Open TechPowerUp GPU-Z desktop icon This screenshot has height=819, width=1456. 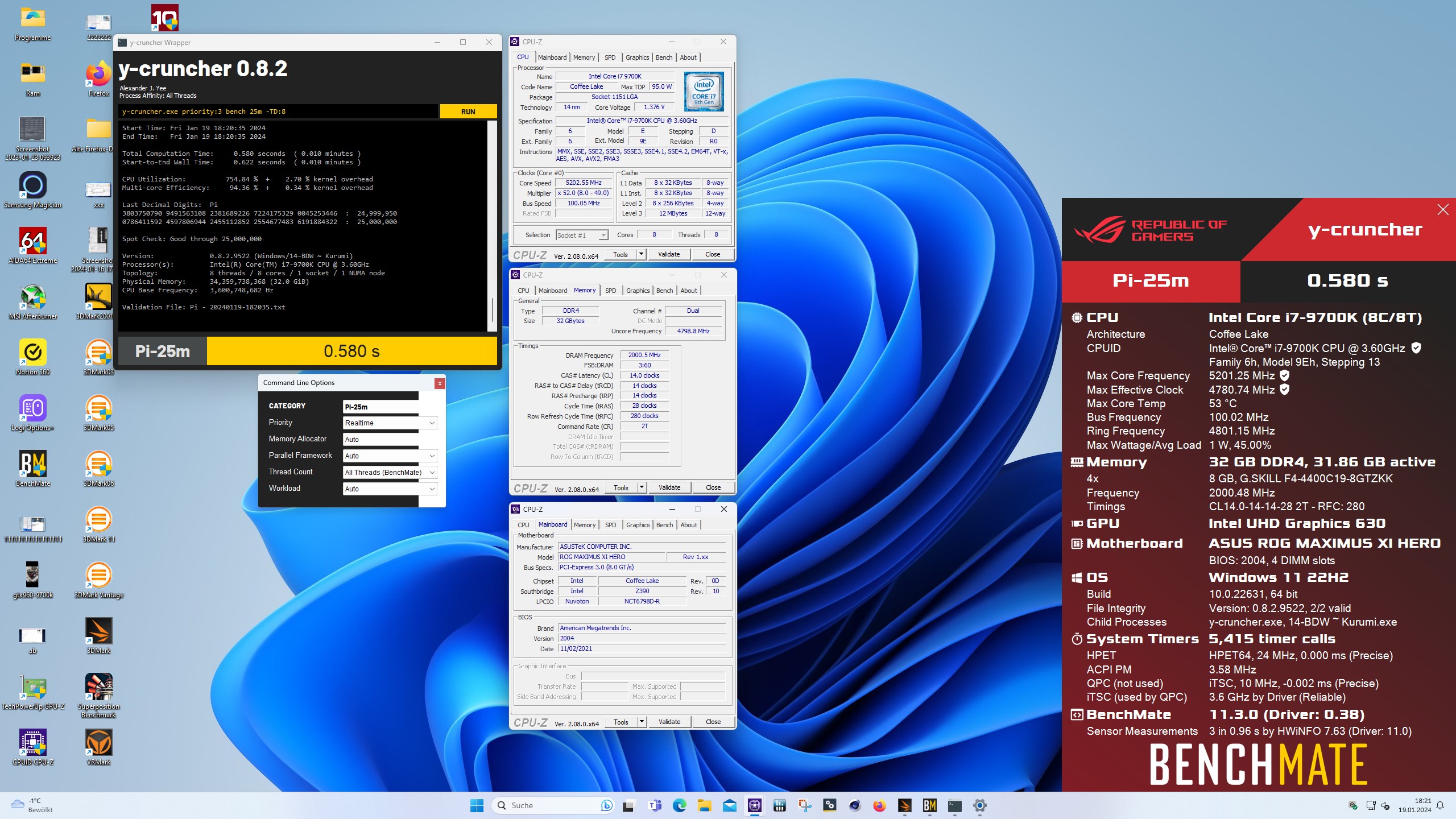[33, 692]
